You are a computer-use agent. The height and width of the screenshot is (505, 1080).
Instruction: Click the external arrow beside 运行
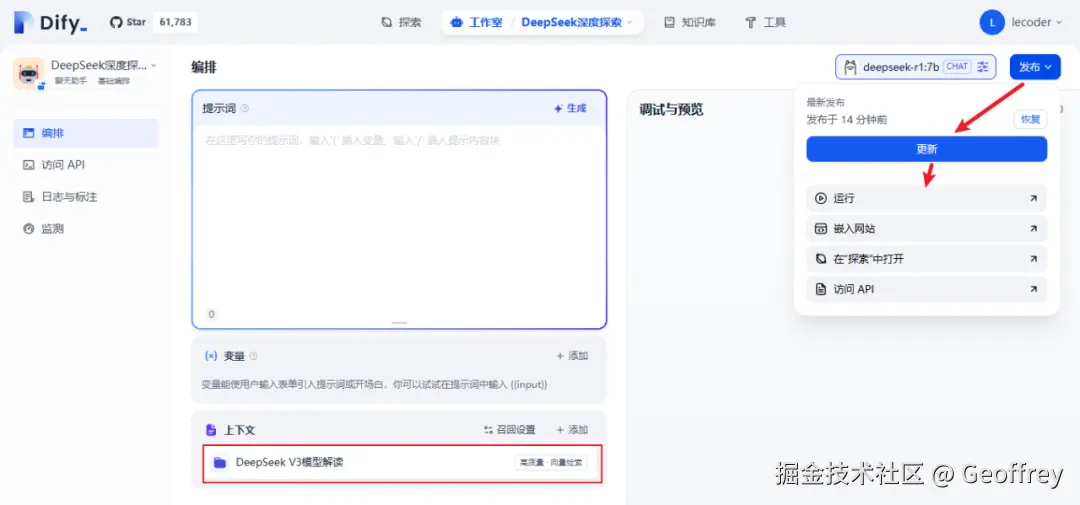pos(1033,198)
